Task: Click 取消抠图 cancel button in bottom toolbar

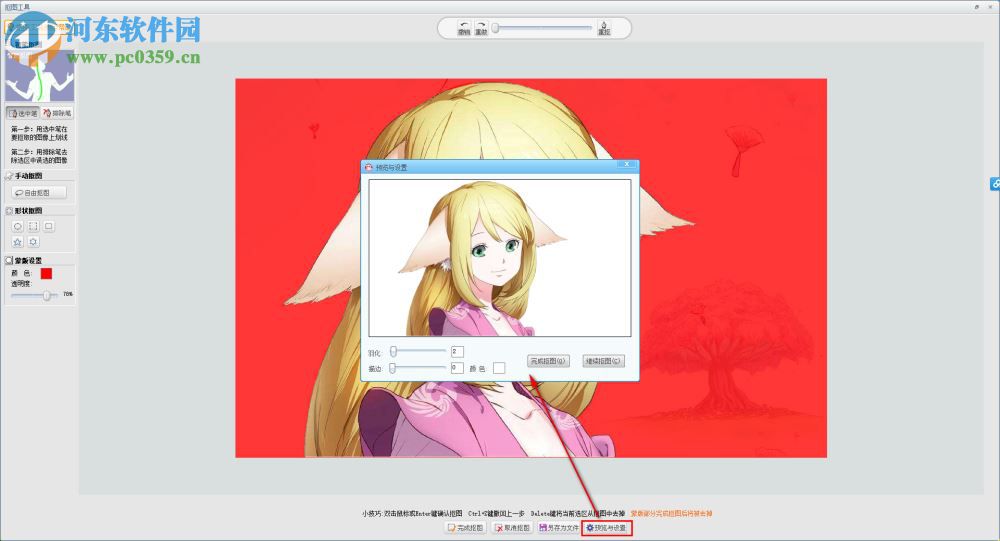Action: pos(513,528)
